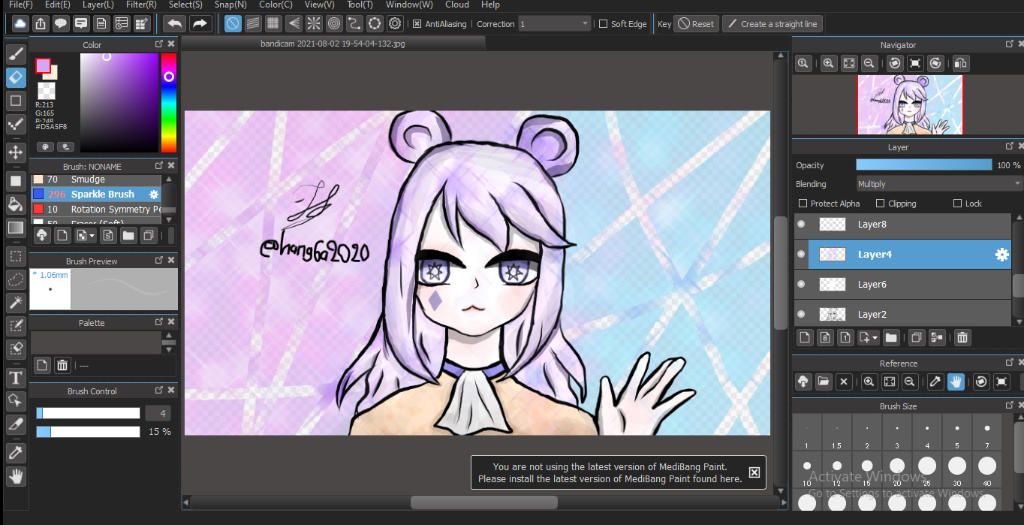Select the Magic Wand tool

pos(16,302)
